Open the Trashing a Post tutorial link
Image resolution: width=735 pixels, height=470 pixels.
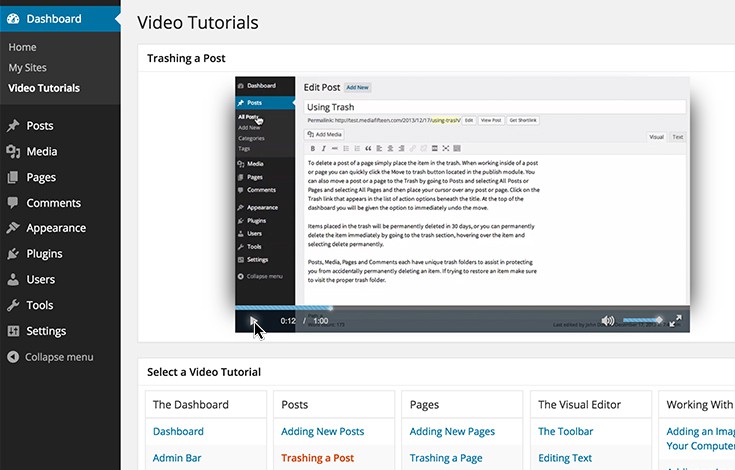pyautogui.click(x=317, y=458)
